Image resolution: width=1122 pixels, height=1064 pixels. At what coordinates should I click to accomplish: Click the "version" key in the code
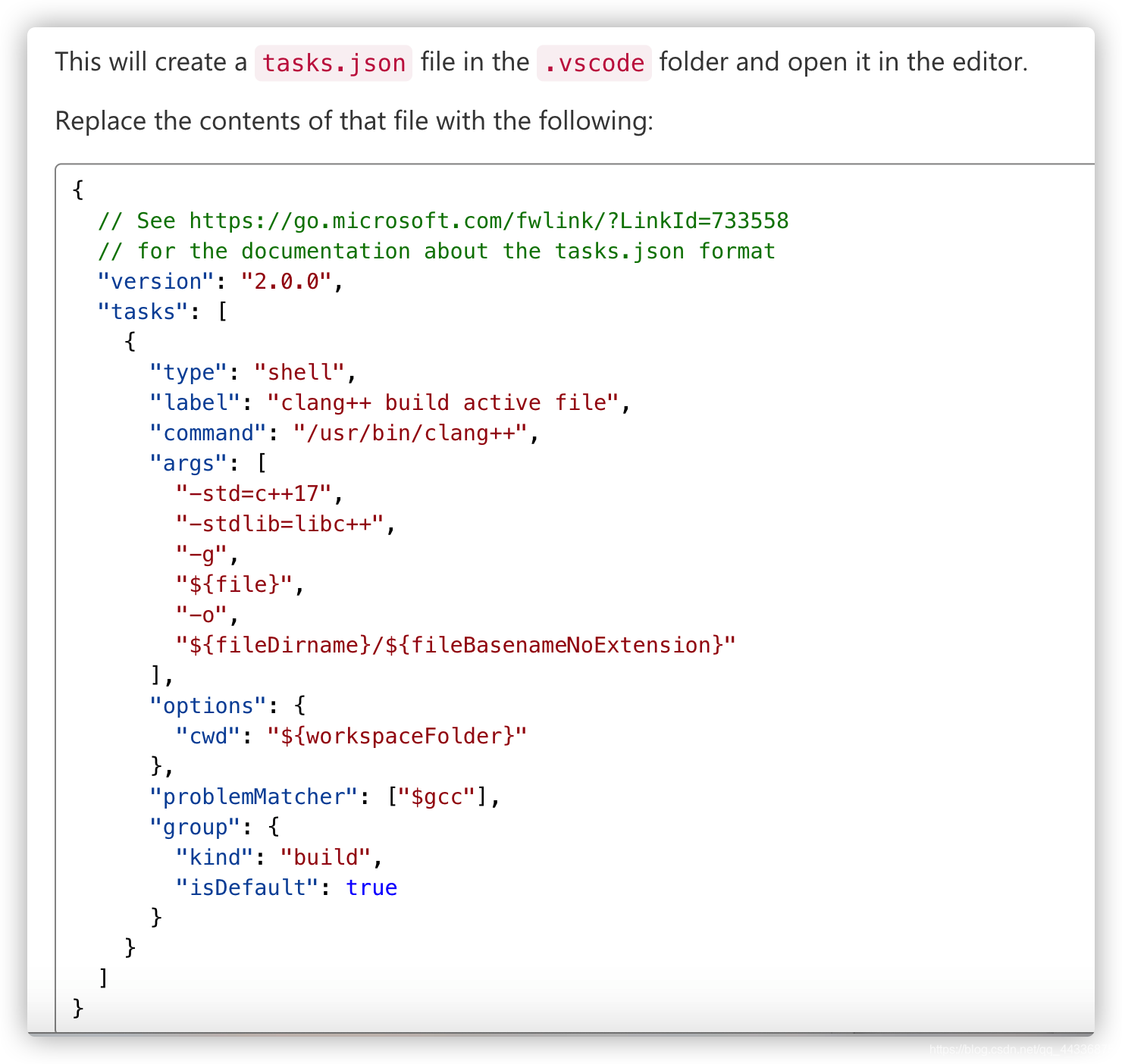(x=156, y=281)
